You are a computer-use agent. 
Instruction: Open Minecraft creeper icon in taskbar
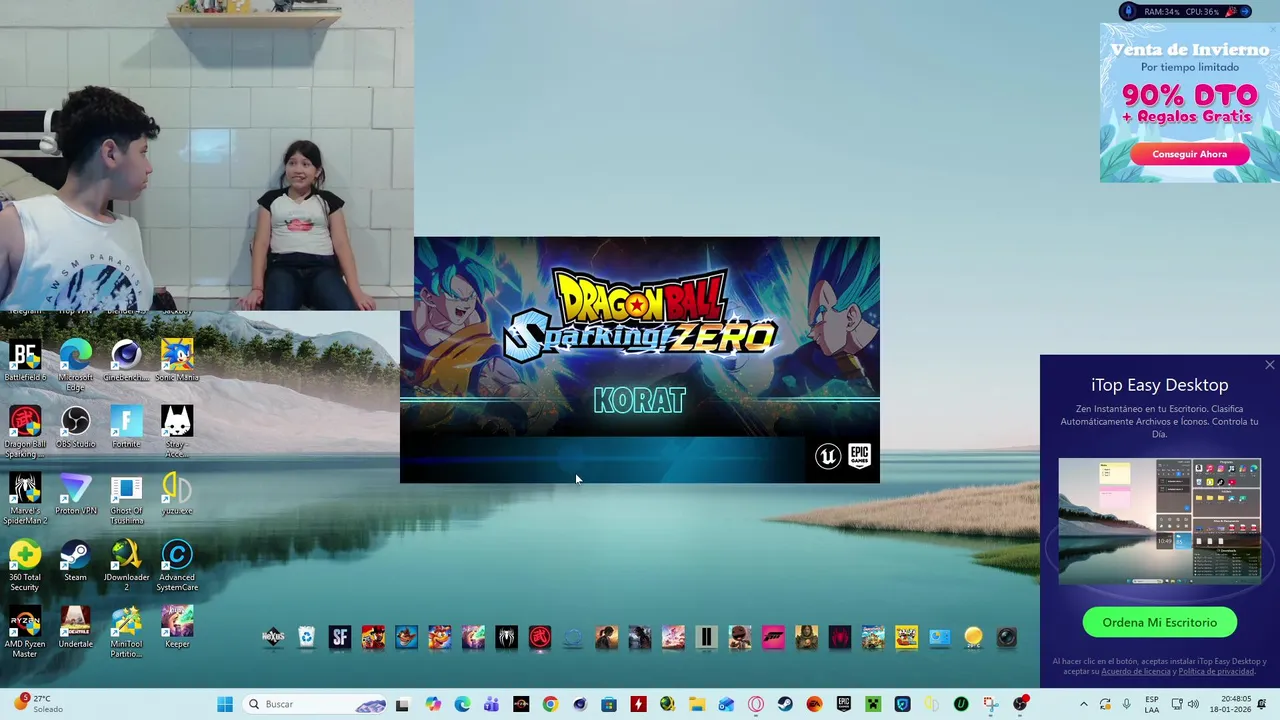click(x=872, y=704)
